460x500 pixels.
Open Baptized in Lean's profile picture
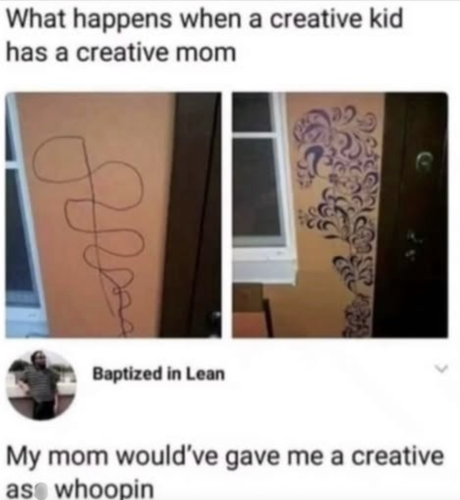(42, 385)
